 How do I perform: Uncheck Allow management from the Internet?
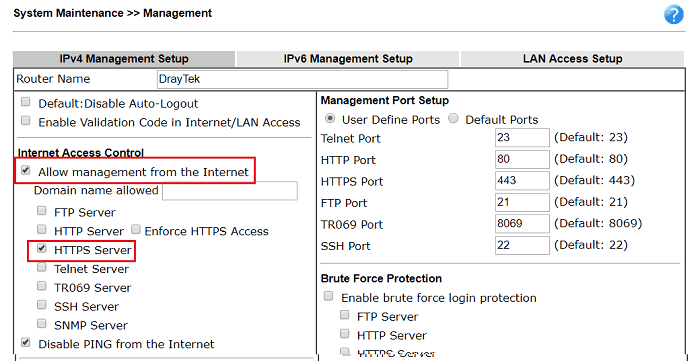pos(26,170)
